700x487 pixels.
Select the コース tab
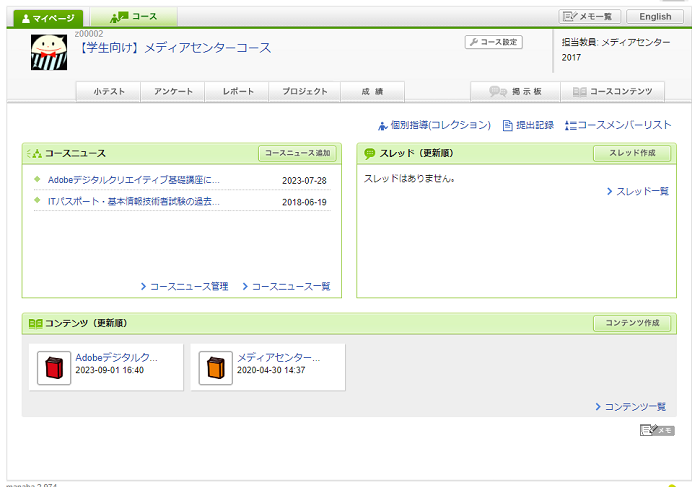(134, 17)
